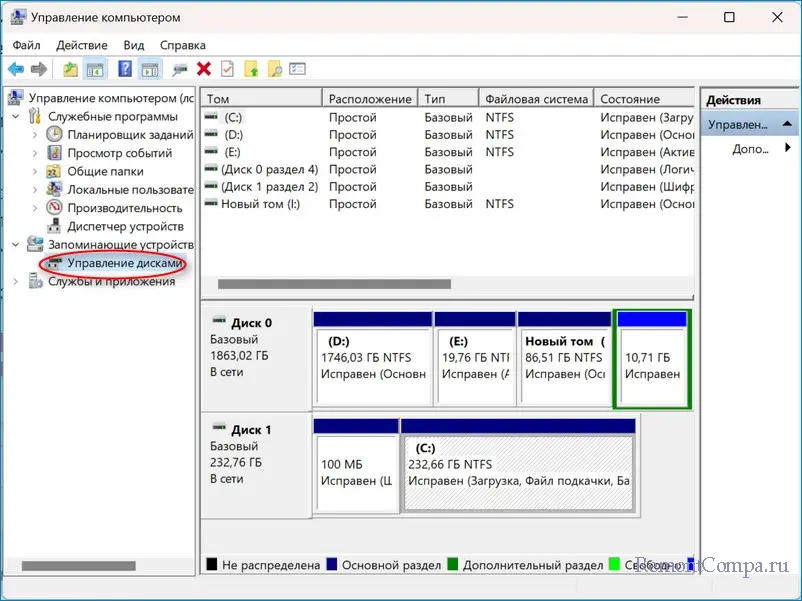The height and width of the screenshot is (601, 802).
Task: Expand the Службы и приложения node
Action: click(16, 282)
